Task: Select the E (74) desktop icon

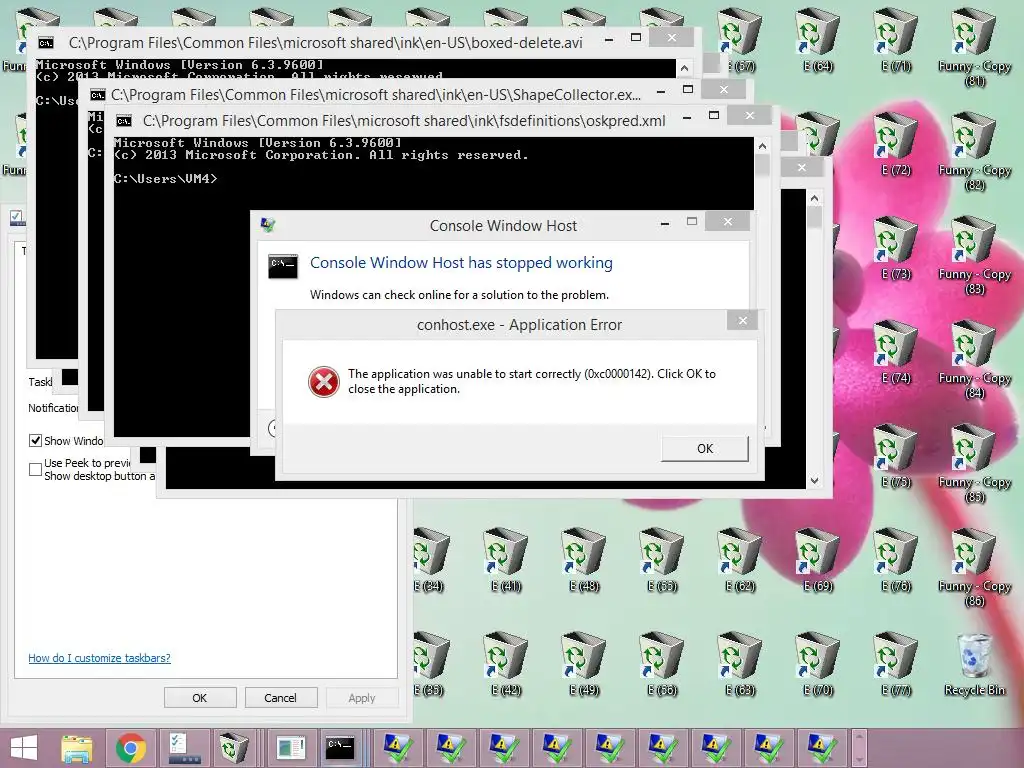Action: (x=896, y=352)
